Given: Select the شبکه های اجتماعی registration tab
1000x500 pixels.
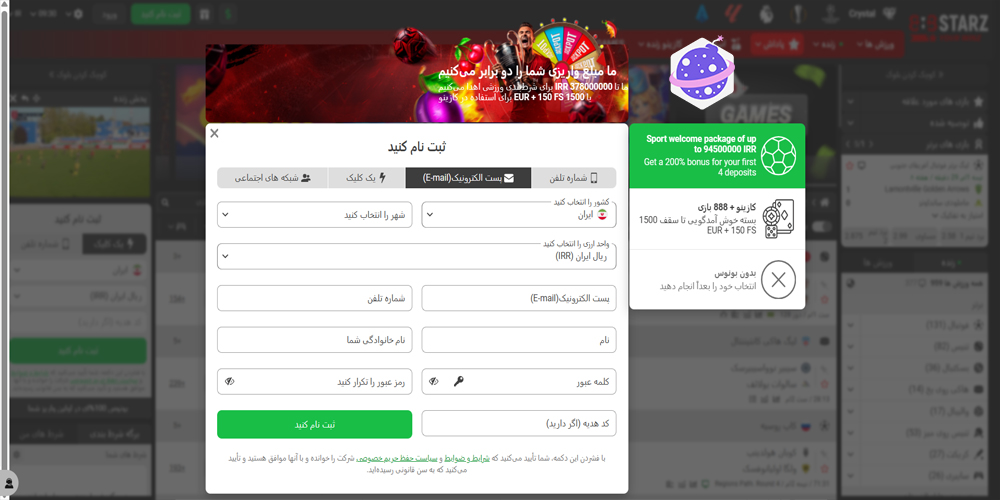Looking at the screenshot, I should point(272,178).
